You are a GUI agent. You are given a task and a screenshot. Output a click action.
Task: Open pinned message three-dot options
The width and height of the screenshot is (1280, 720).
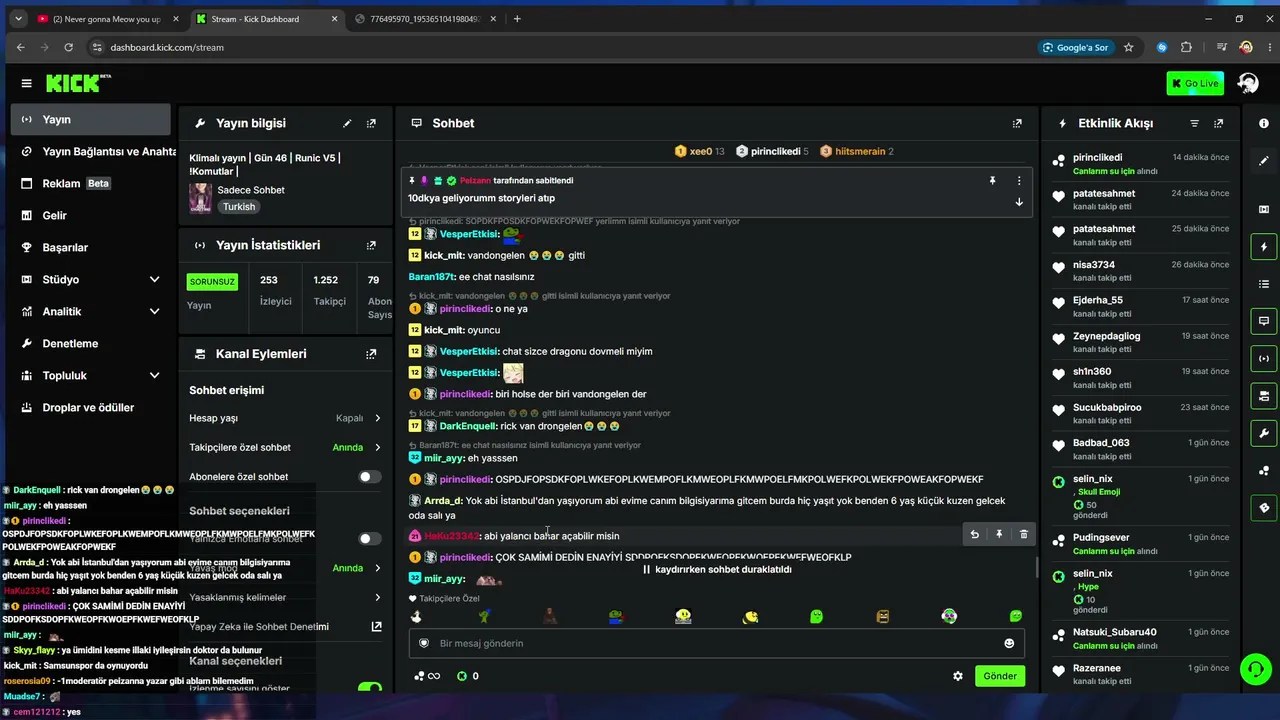coord(1019,181)
